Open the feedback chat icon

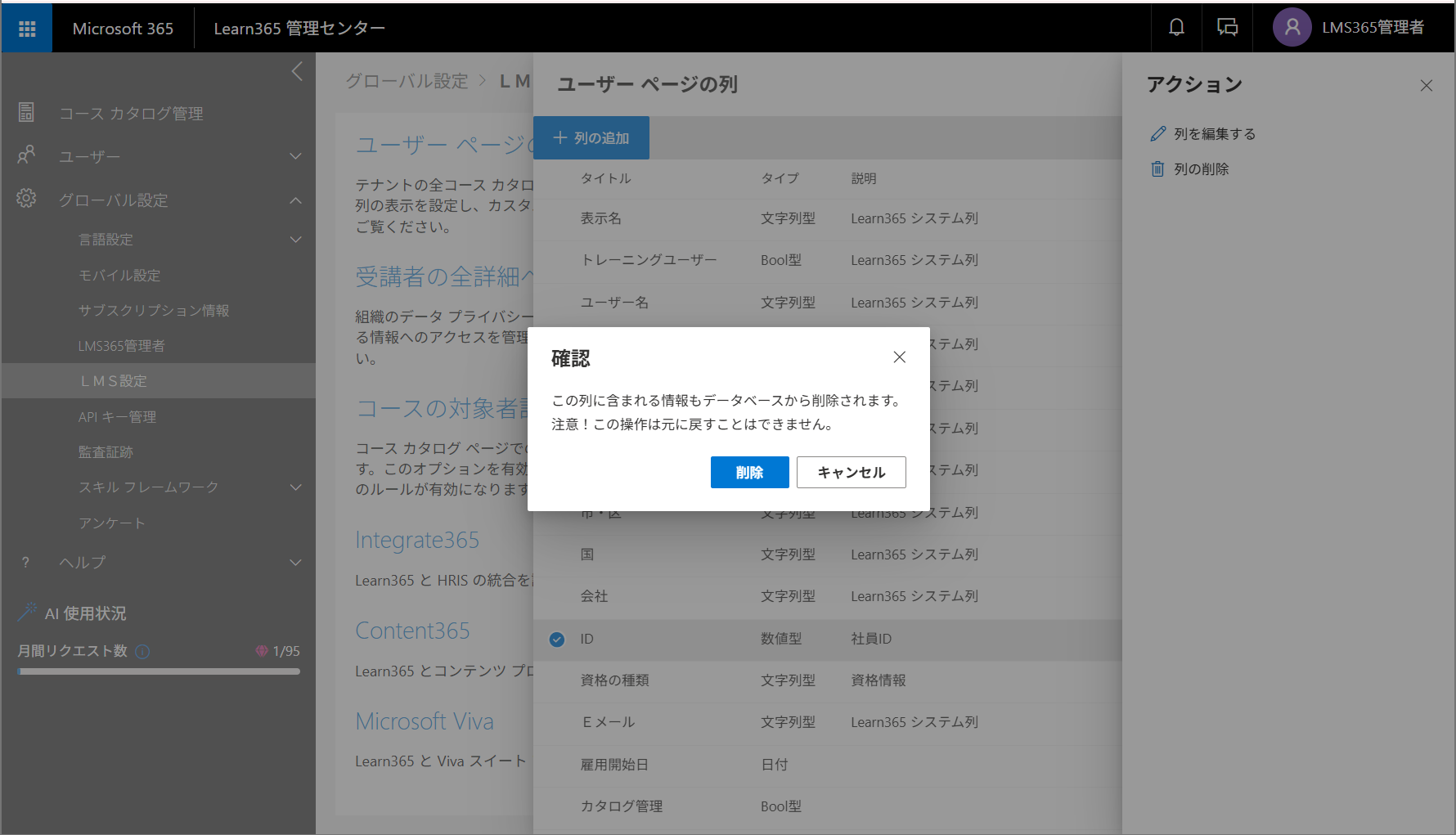pyautogui.click(x=1227, y=28)
